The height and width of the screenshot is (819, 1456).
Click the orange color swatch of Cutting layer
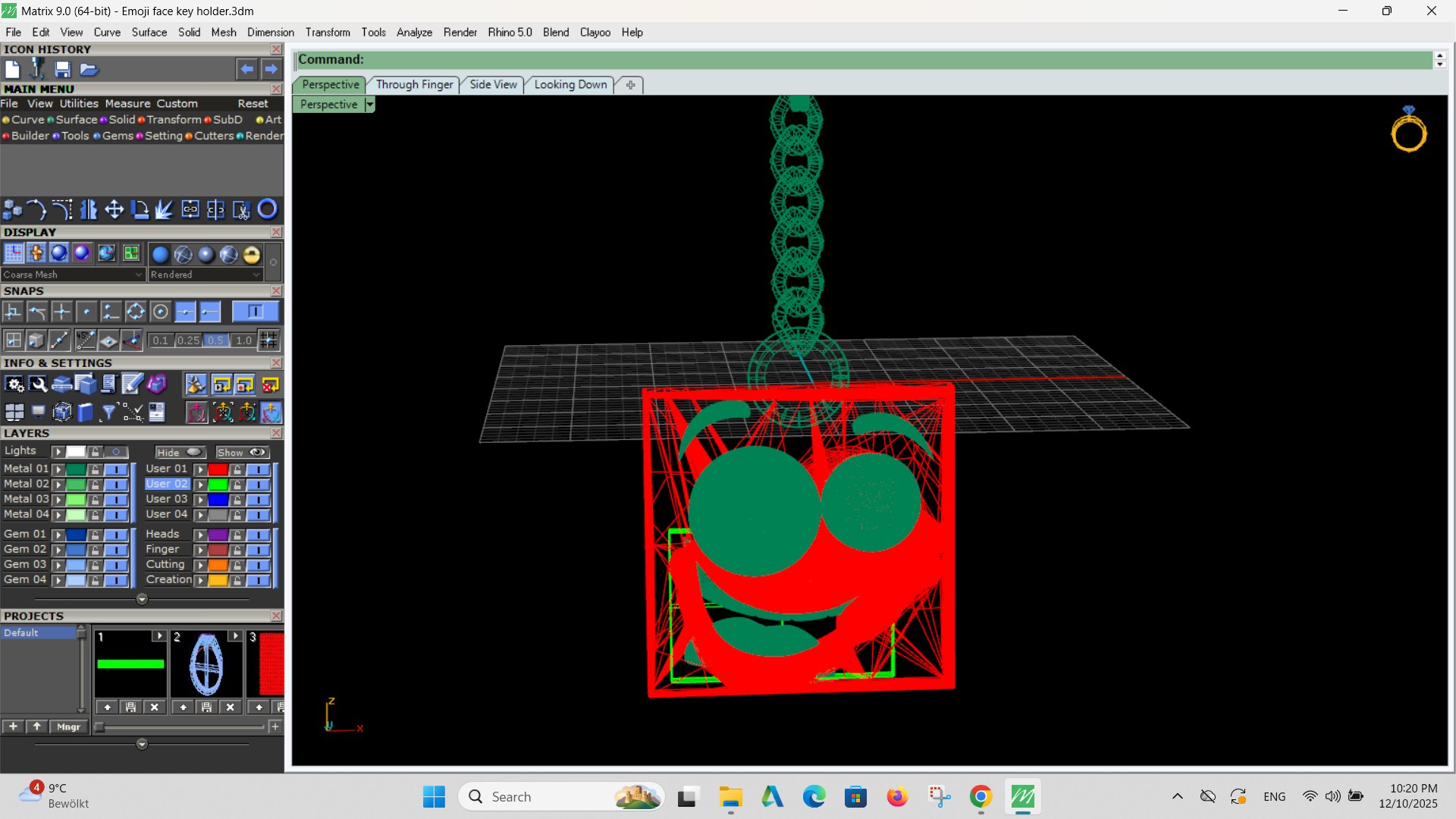click(x=218, y=565)
